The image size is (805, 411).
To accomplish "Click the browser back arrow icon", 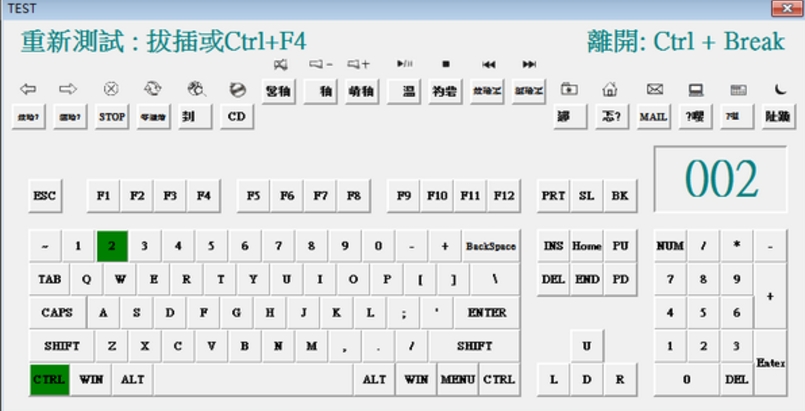I will [x=27, y=89].
